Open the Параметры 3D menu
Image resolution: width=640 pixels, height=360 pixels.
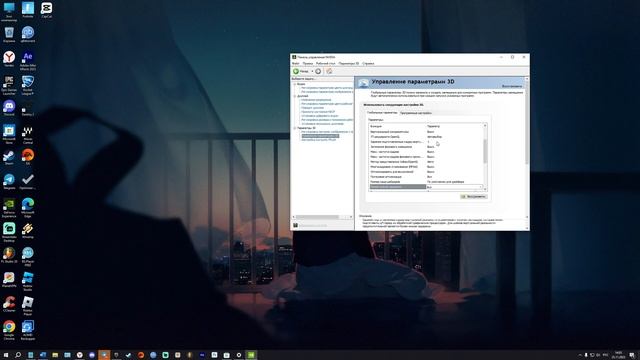349,64
